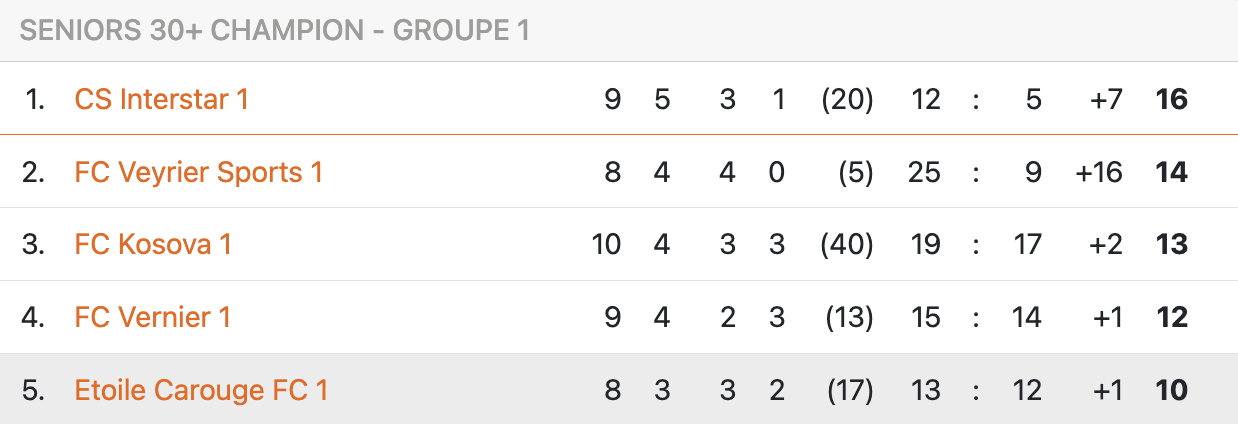
Task: Click the +7 goal difference value
Action: point(1107,99)
